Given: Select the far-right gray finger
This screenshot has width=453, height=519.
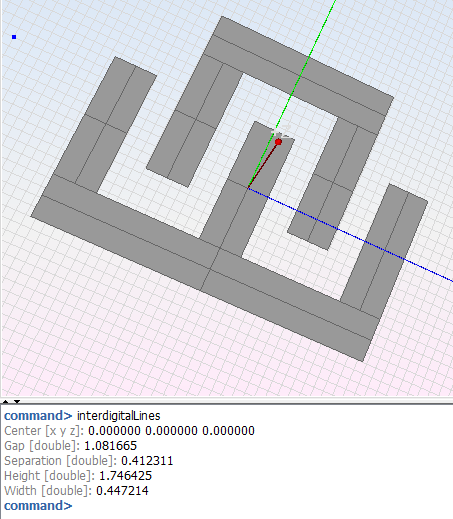Looking at the screenshot, I should click(383, 250).
